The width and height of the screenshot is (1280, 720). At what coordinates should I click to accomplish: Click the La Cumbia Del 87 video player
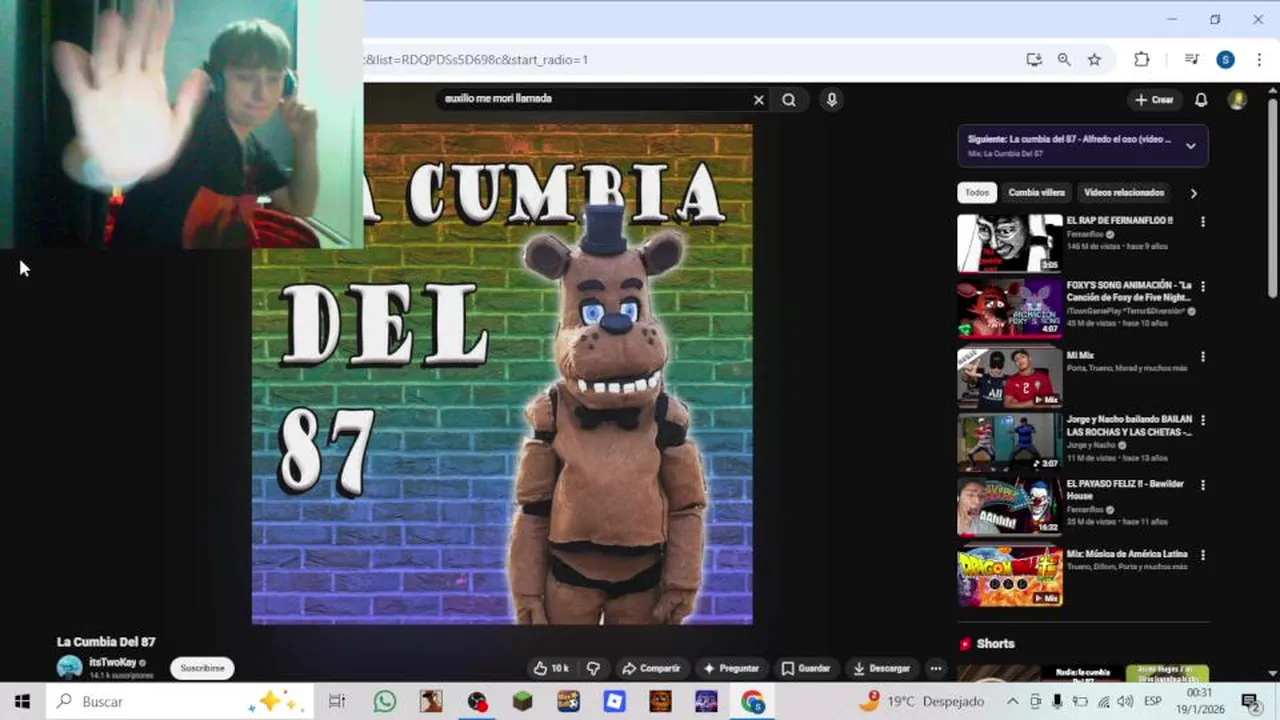(x=502, y=374)
